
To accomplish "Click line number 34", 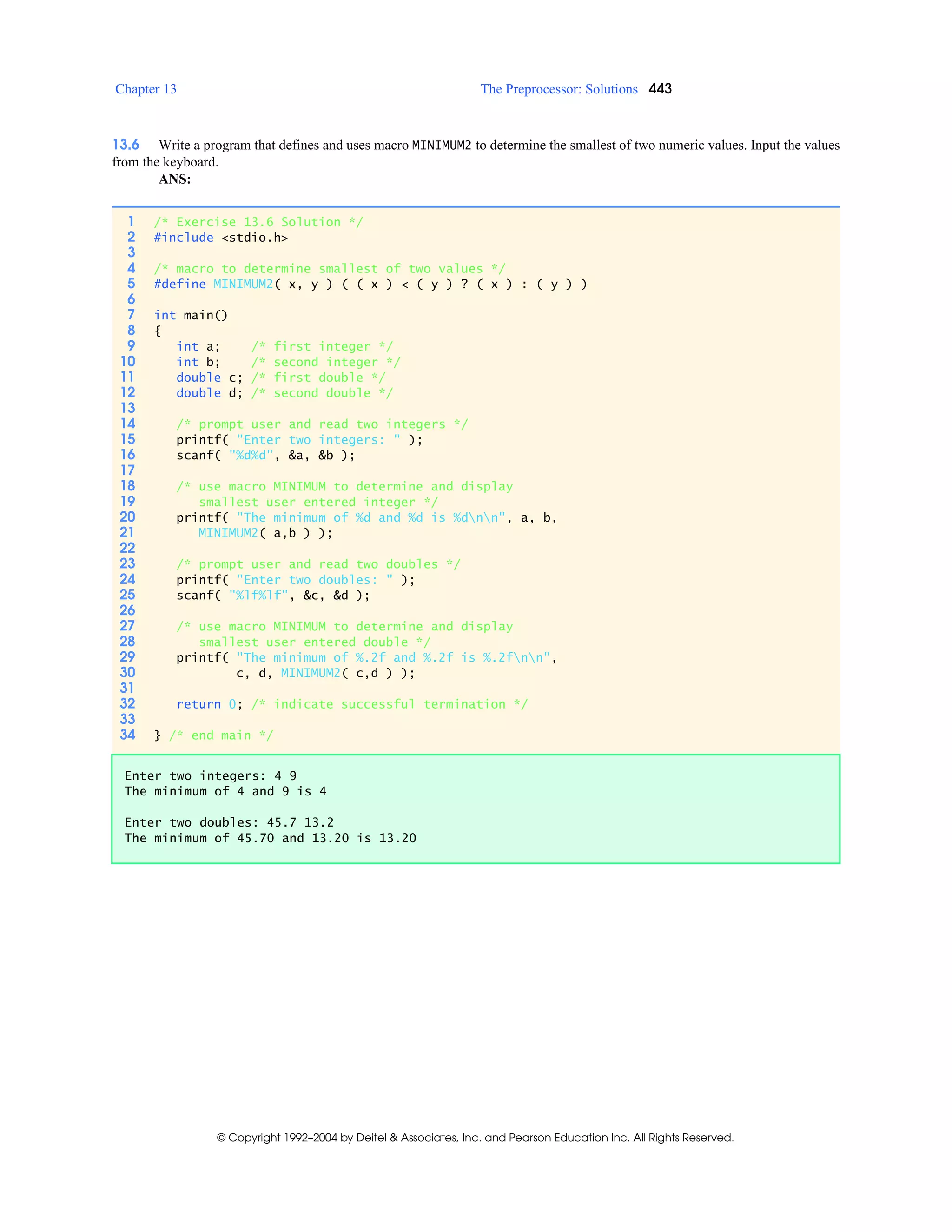I will click(x=127, y=735).
